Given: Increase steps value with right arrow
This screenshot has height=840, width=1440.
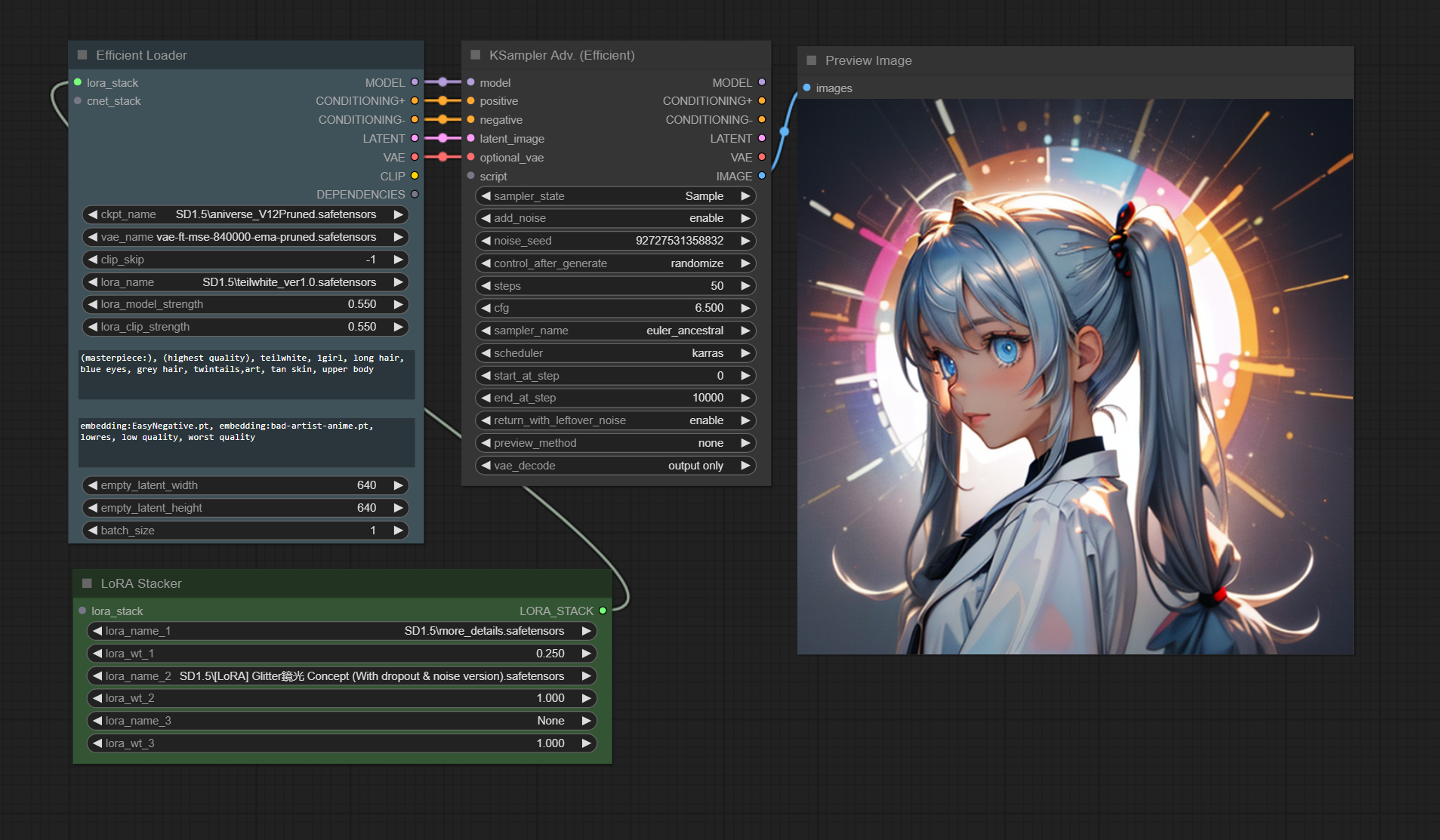Looking at the screenshot, I should click(x=745, y=286).
